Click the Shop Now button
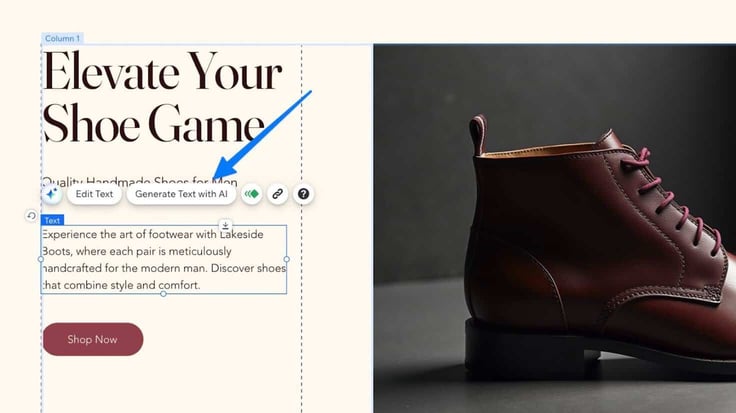 pos(93,339)
